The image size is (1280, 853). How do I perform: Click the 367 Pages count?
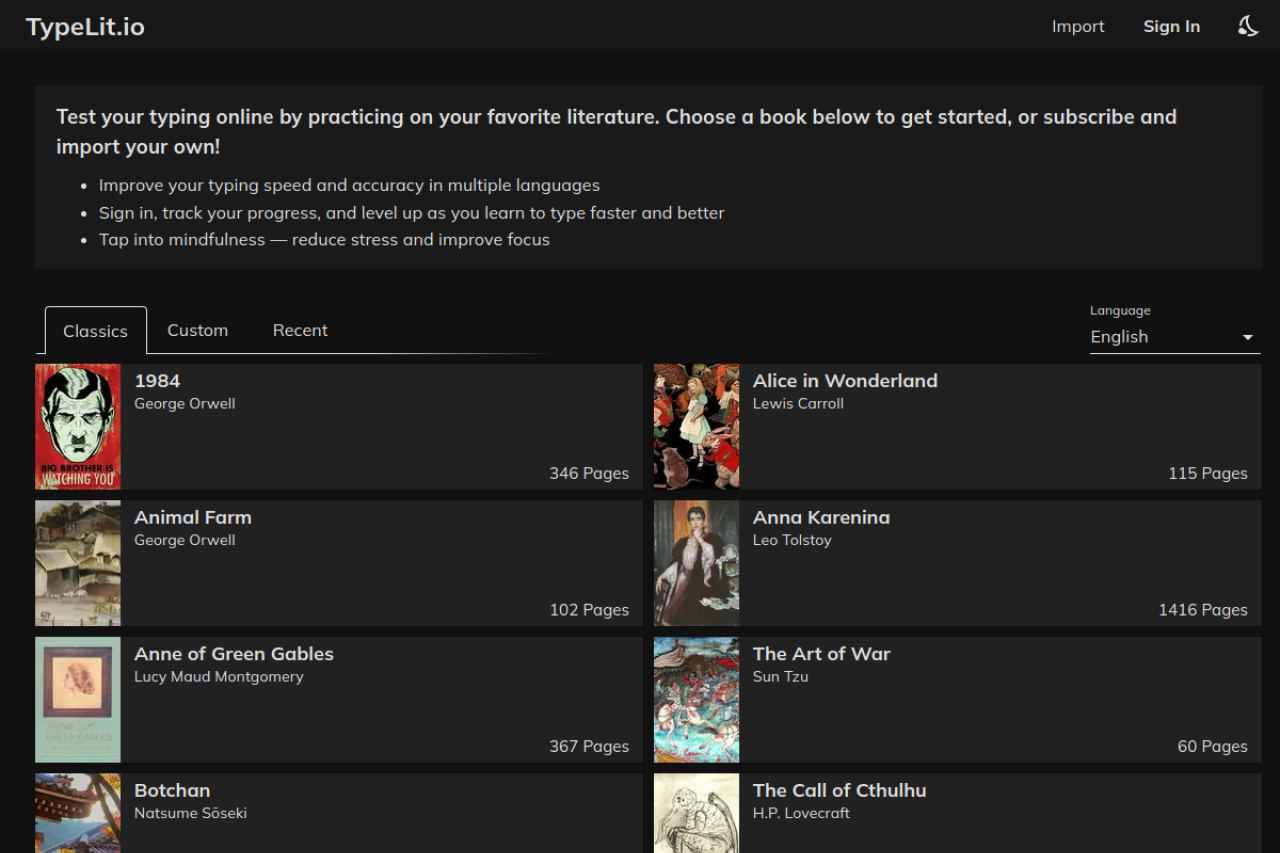[x=589, y=747]
